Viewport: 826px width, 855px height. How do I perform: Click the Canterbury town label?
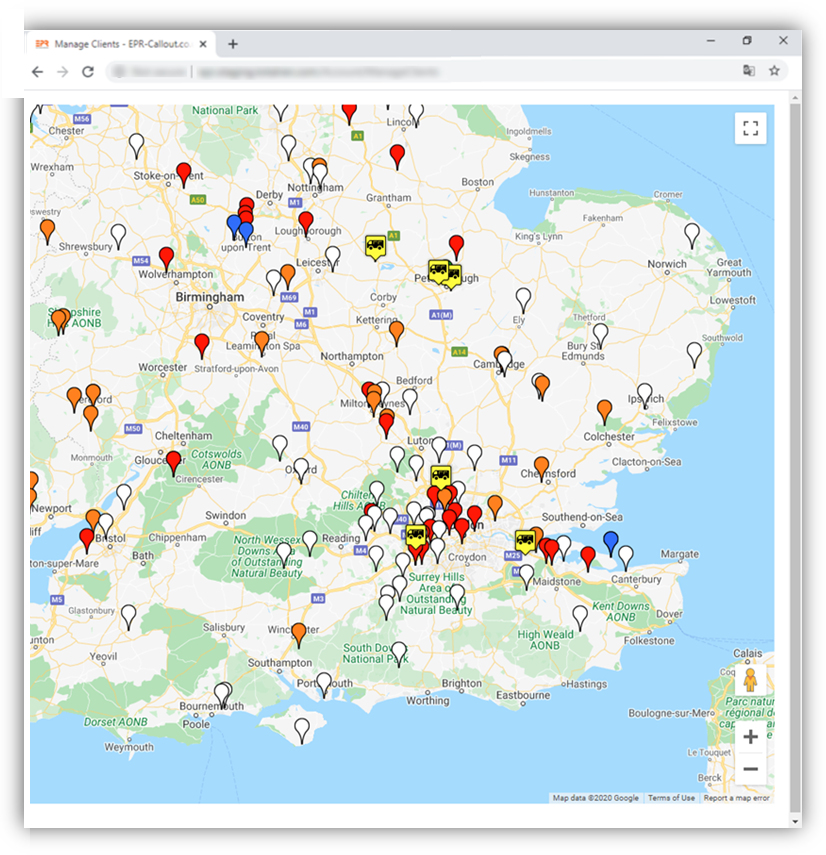[x=636, y=579]
